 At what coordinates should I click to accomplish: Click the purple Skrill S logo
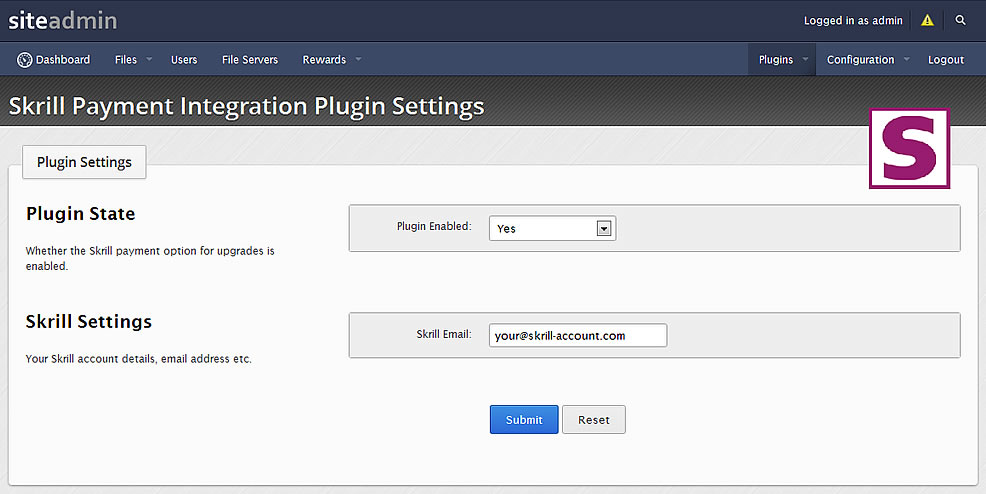click(909, 148)
